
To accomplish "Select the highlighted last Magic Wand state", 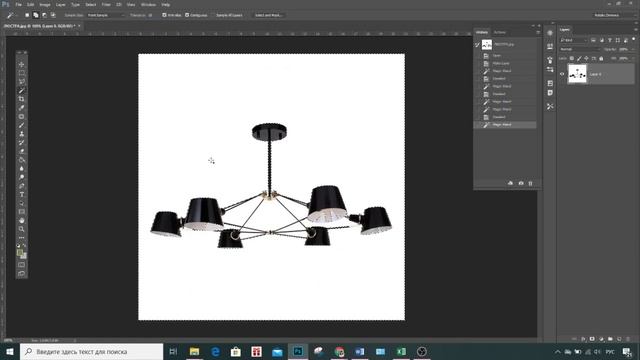I will pyautogui.click(x=505, y=124).
